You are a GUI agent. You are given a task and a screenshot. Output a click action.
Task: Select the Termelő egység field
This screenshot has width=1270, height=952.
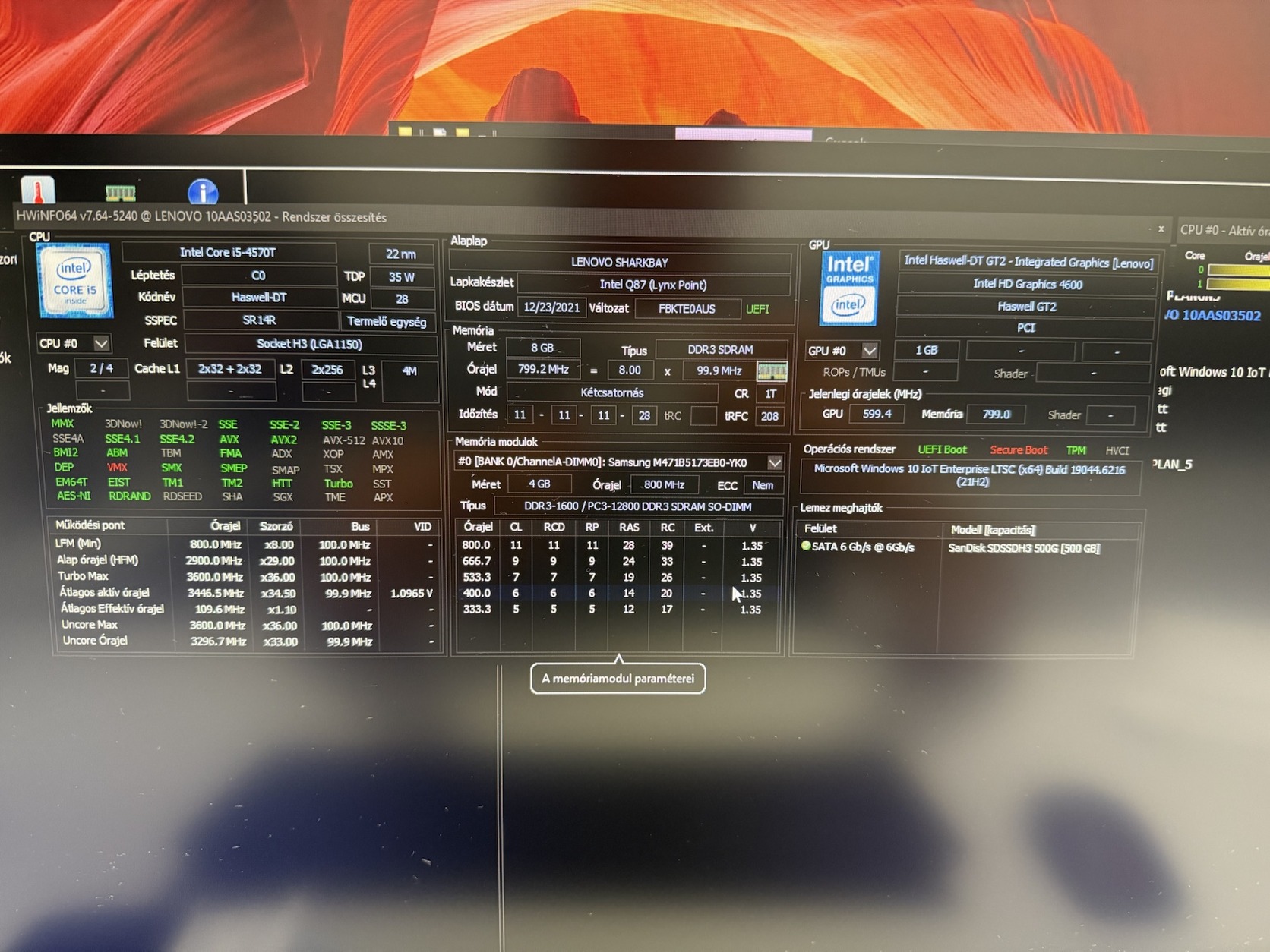click(387, 321)
